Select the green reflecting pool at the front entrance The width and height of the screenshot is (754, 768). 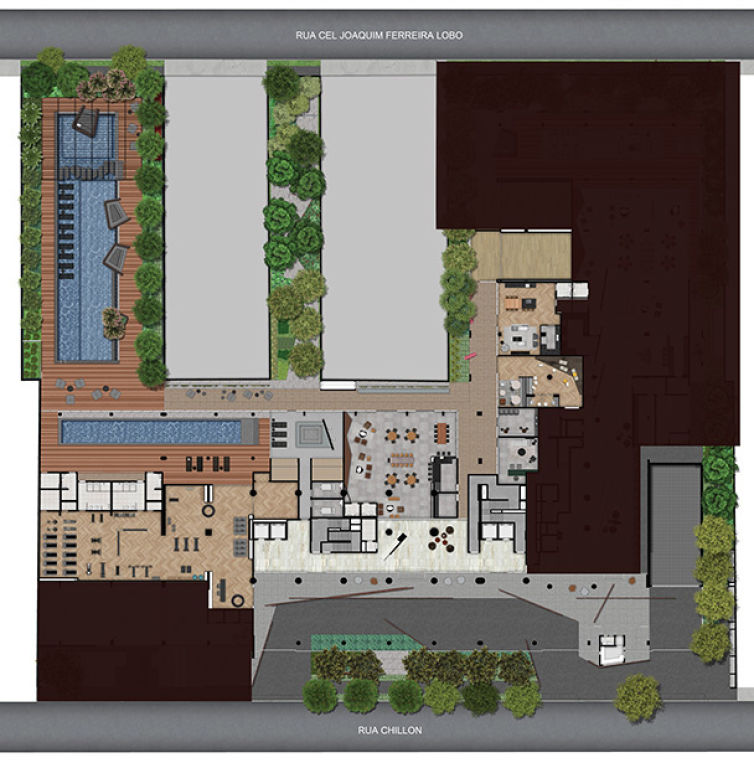365,642
